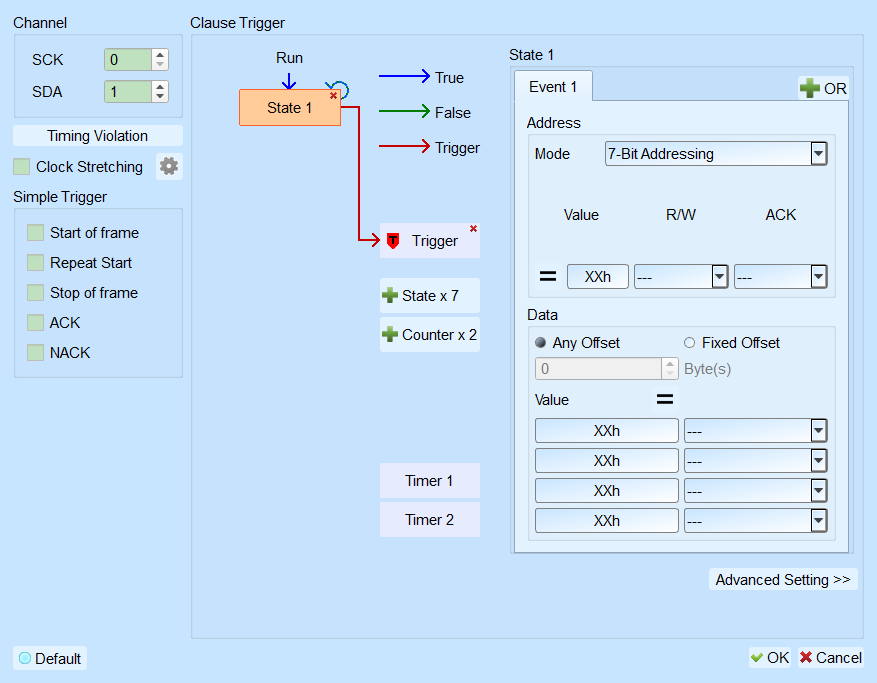Select the Trigger node

pos(430,241)
